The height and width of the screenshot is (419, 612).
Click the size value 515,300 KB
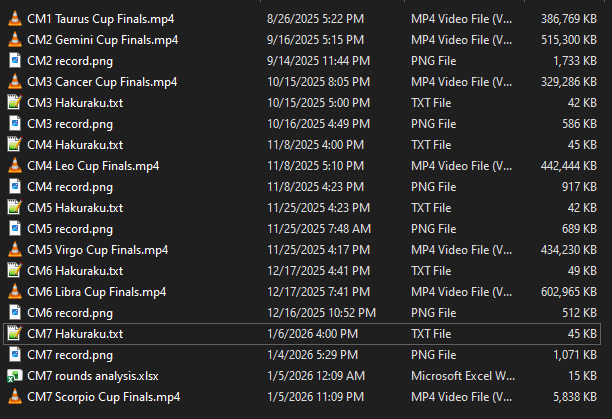(x=569, y=40)
